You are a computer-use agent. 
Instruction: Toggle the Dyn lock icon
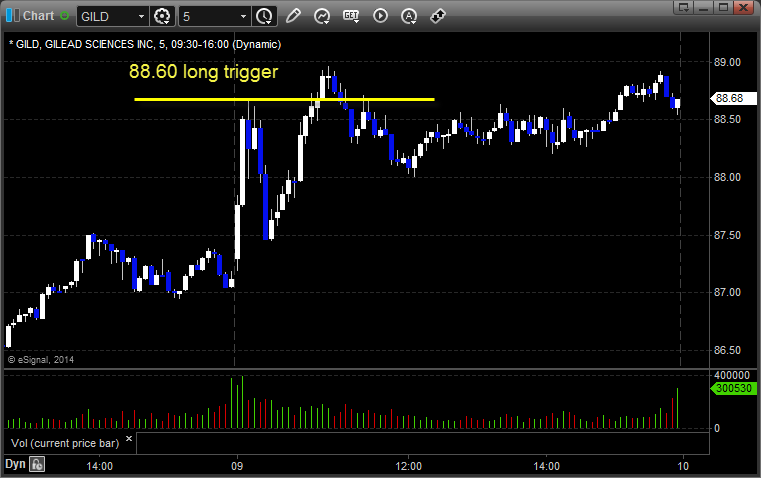coord(37,464)
